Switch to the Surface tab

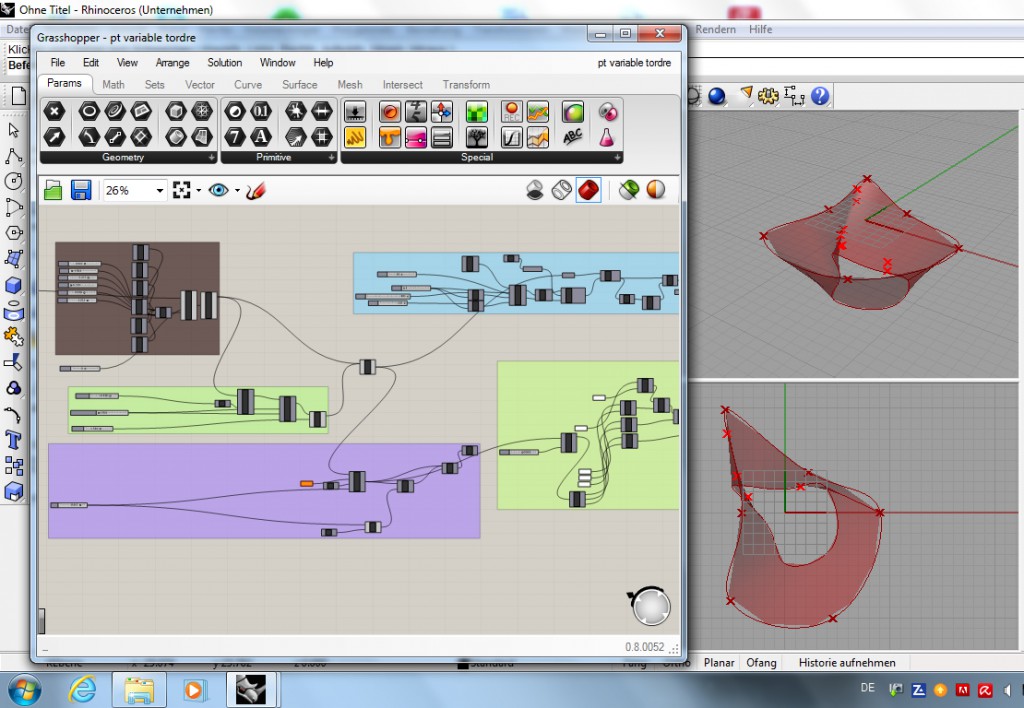coord(300,85)
